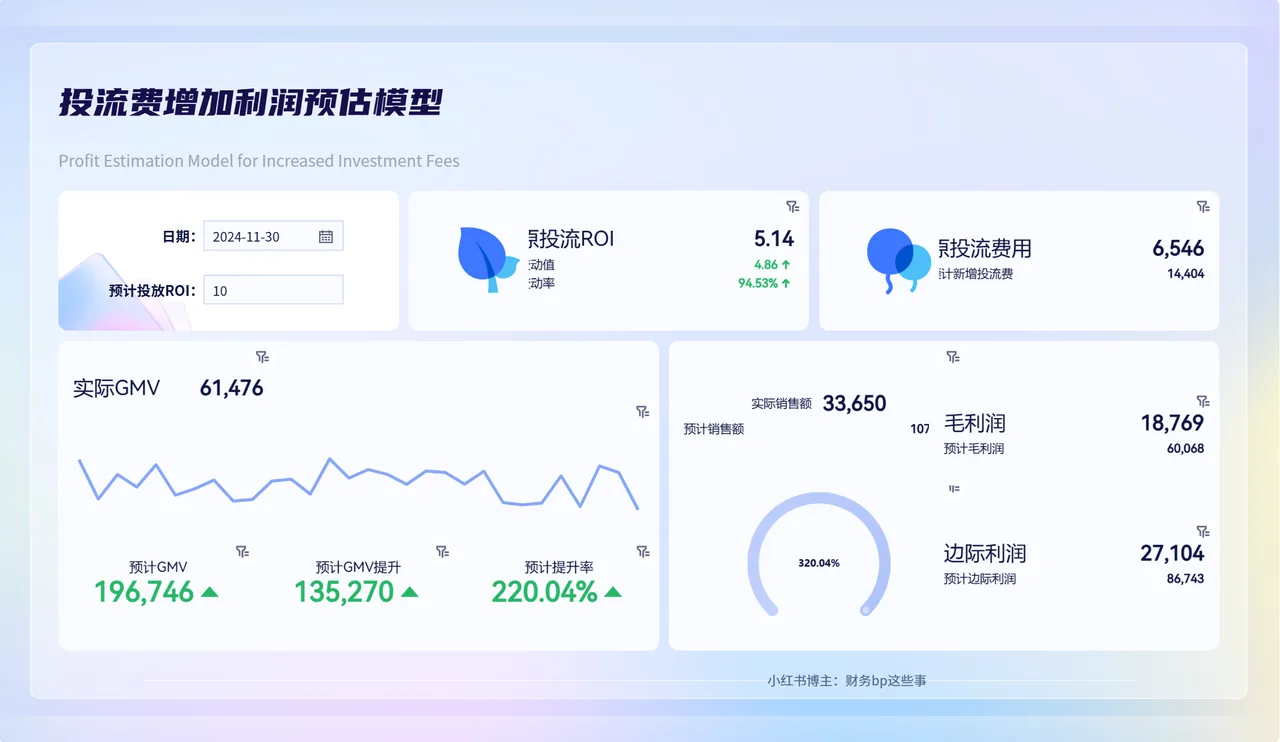Click the 毛利润 value 18,769
Image resolution: width=1280 pixels, height=742 pixels.
tap(1173, 423)
